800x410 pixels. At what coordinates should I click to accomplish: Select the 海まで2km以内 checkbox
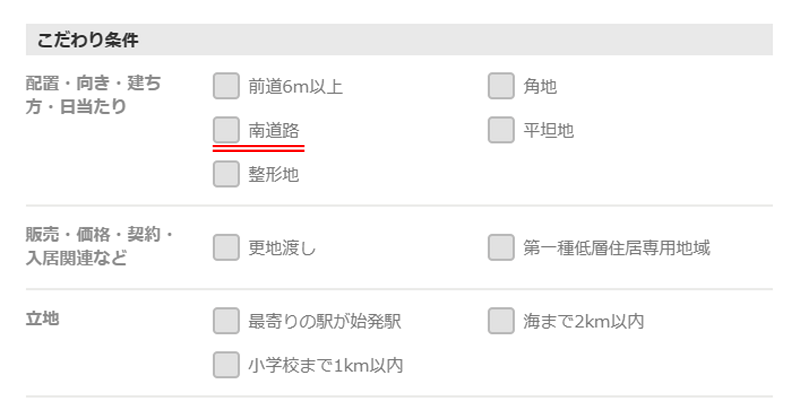pyautogui.click(x=501, y=321)
